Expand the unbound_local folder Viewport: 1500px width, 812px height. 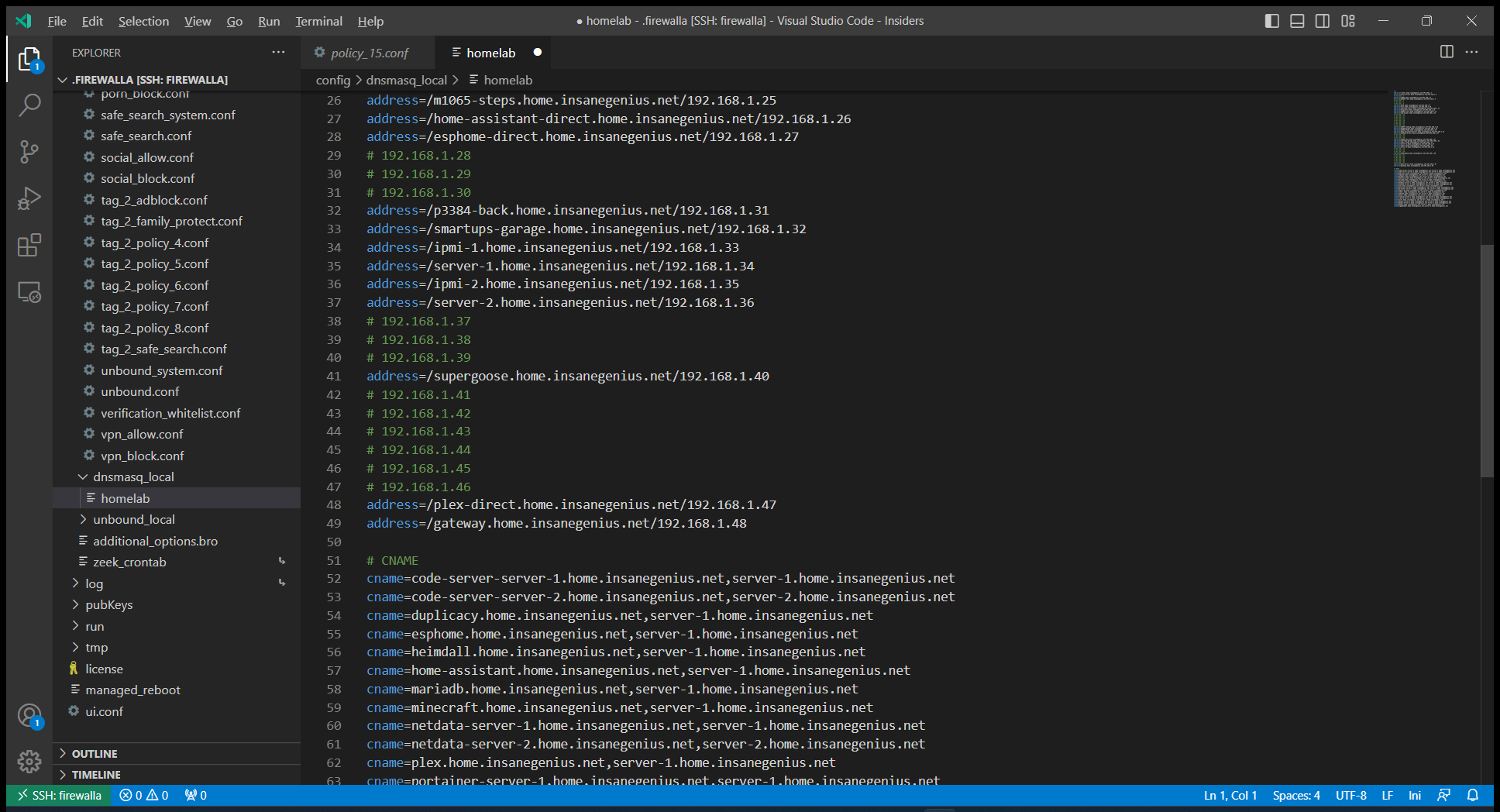tap(133, 519)
